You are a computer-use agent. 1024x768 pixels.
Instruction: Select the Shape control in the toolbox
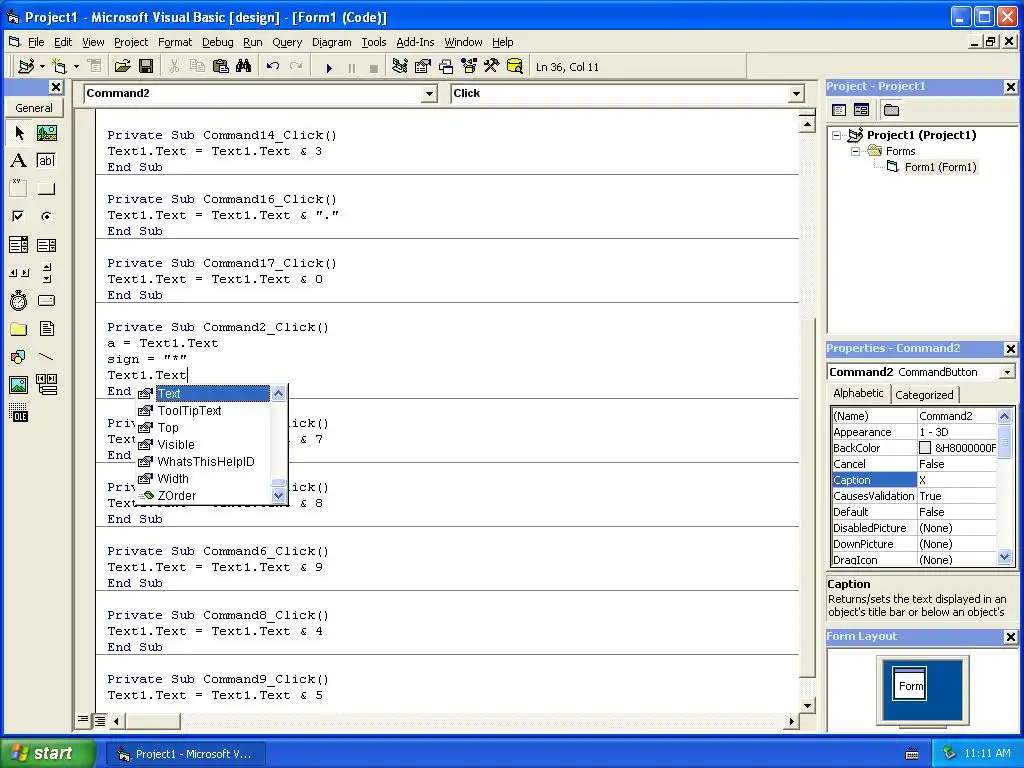[19, 357]
